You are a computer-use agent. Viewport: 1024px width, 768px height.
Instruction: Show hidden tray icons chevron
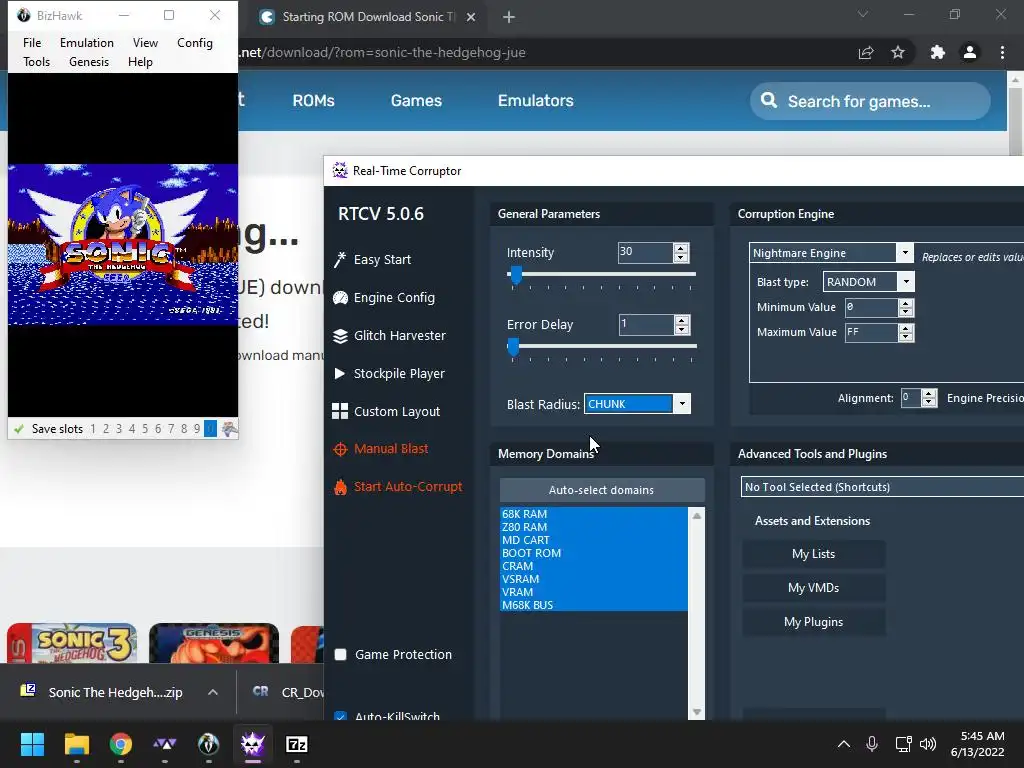844,744
